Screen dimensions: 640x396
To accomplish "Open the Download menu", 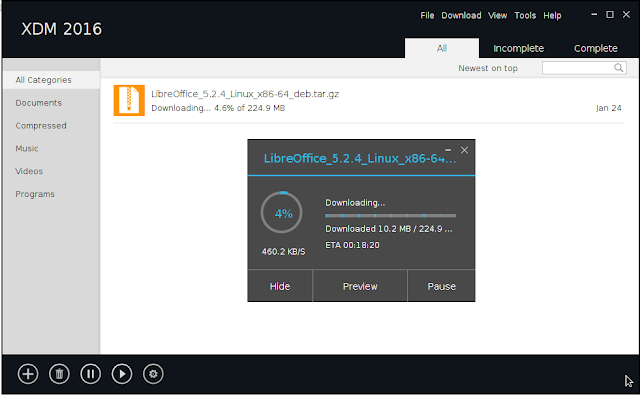I will pyautogui.click(x=461, y=16).
